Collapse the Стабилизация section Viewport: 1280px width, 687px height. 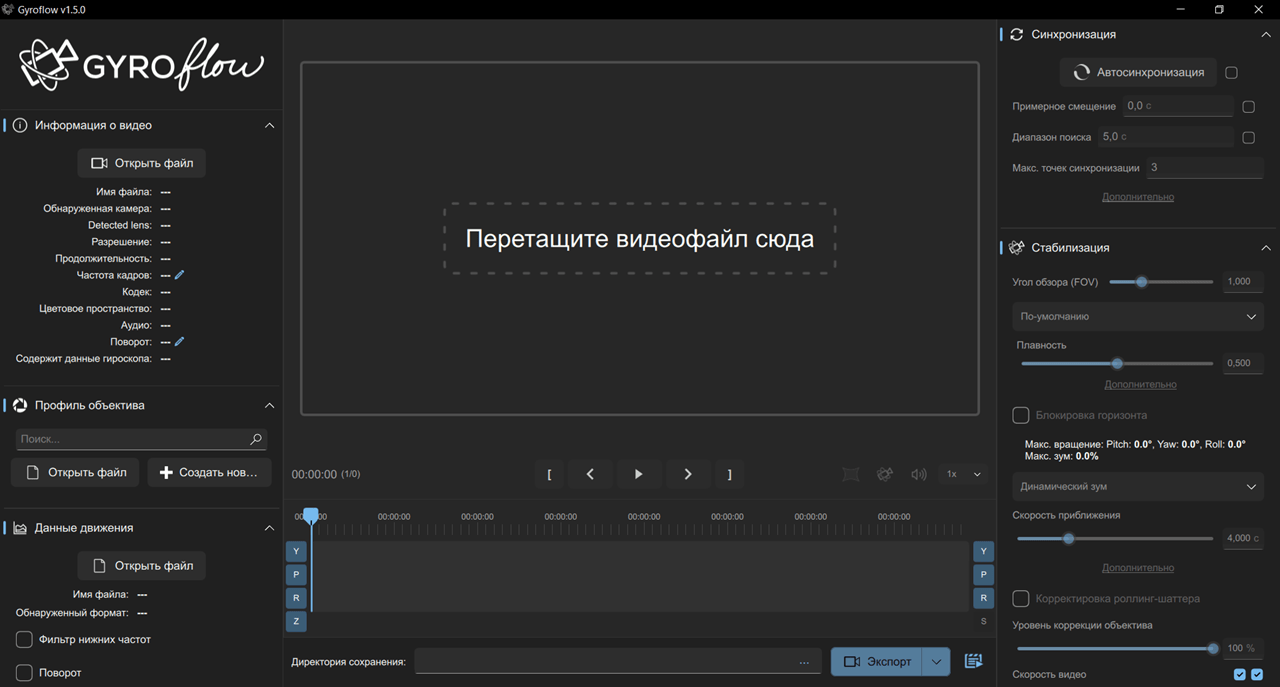(x=1266, y=247)
